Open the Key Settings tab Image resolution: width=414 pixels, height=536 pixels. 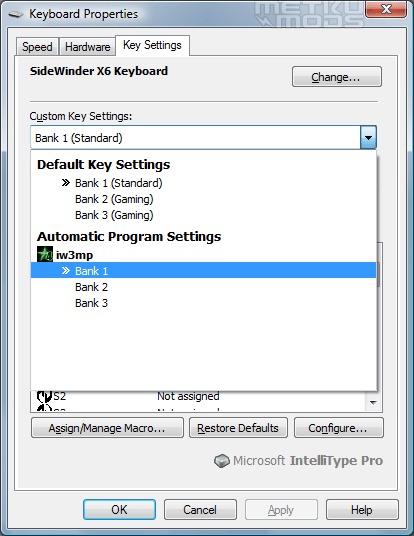pos(152,45)
